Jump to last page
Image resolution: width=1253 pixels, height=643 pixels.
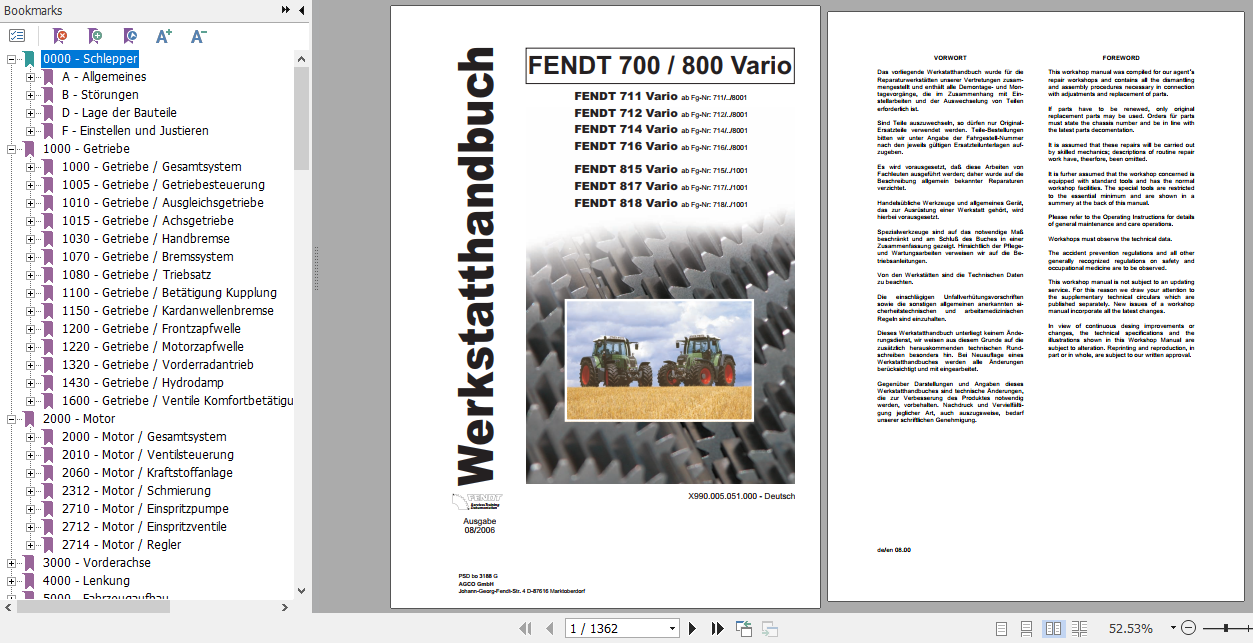pos(717,629)
